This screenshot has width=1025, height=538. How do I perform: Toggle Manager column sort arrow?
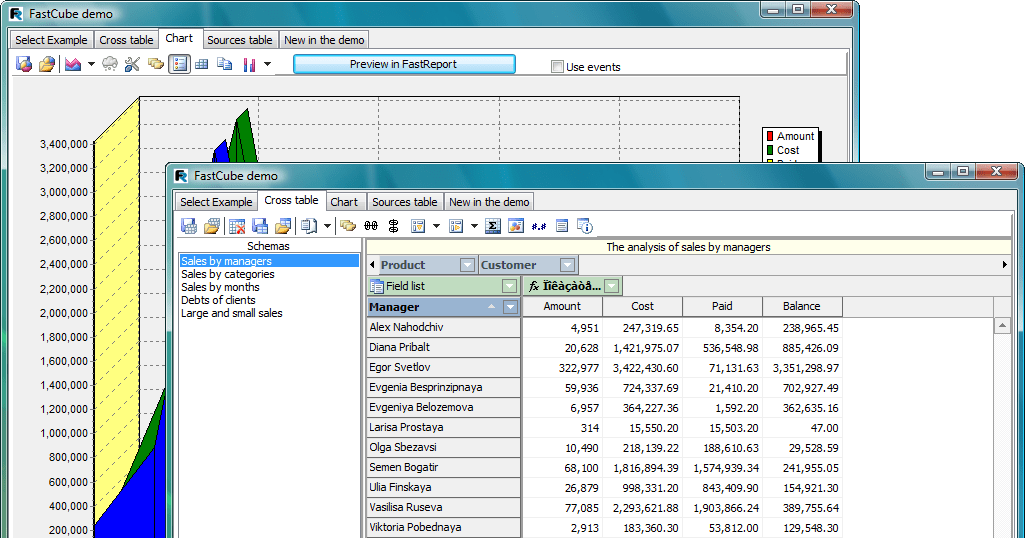coord(491,307)
